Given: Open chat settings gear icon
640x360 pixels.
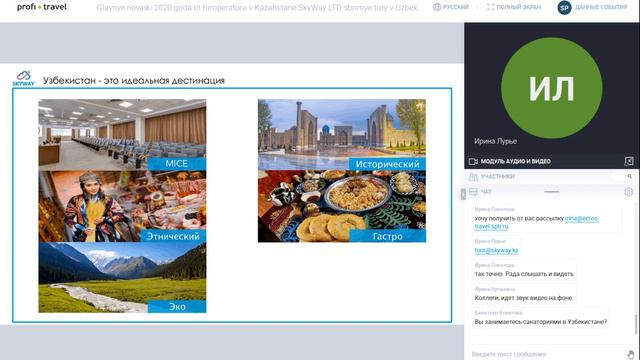Looking at the screenshot, I should coord(629,192).
